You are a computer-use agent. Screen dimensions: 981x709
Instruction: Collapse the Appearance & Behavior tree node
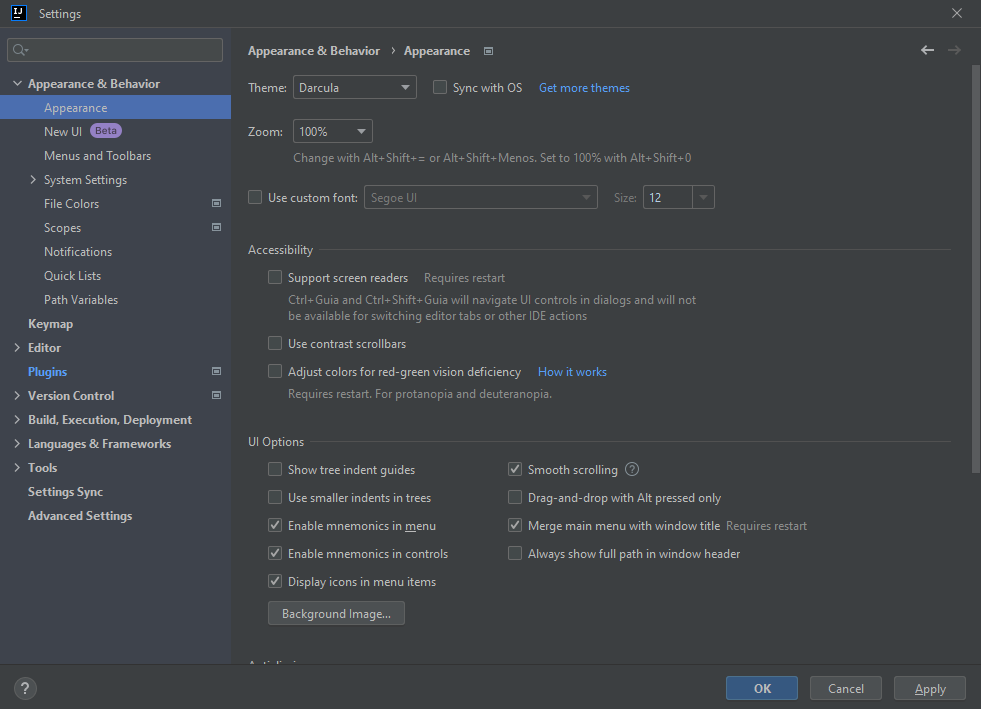tap(18, 83)
